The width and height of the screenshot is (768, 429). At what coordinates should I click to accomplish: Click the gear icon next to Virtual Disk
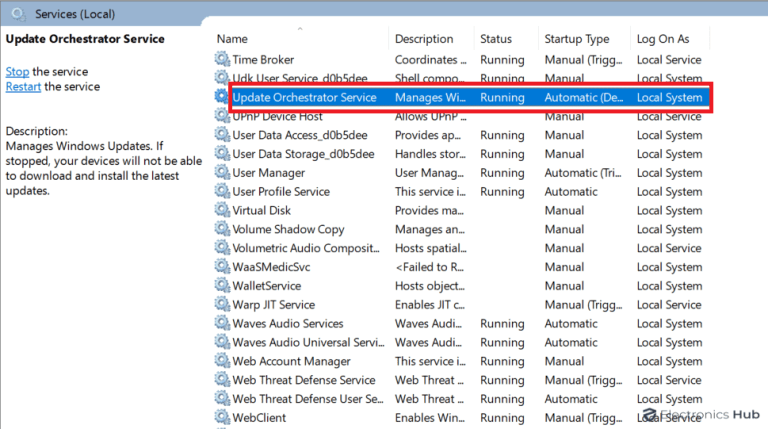[x=222, y=211]
